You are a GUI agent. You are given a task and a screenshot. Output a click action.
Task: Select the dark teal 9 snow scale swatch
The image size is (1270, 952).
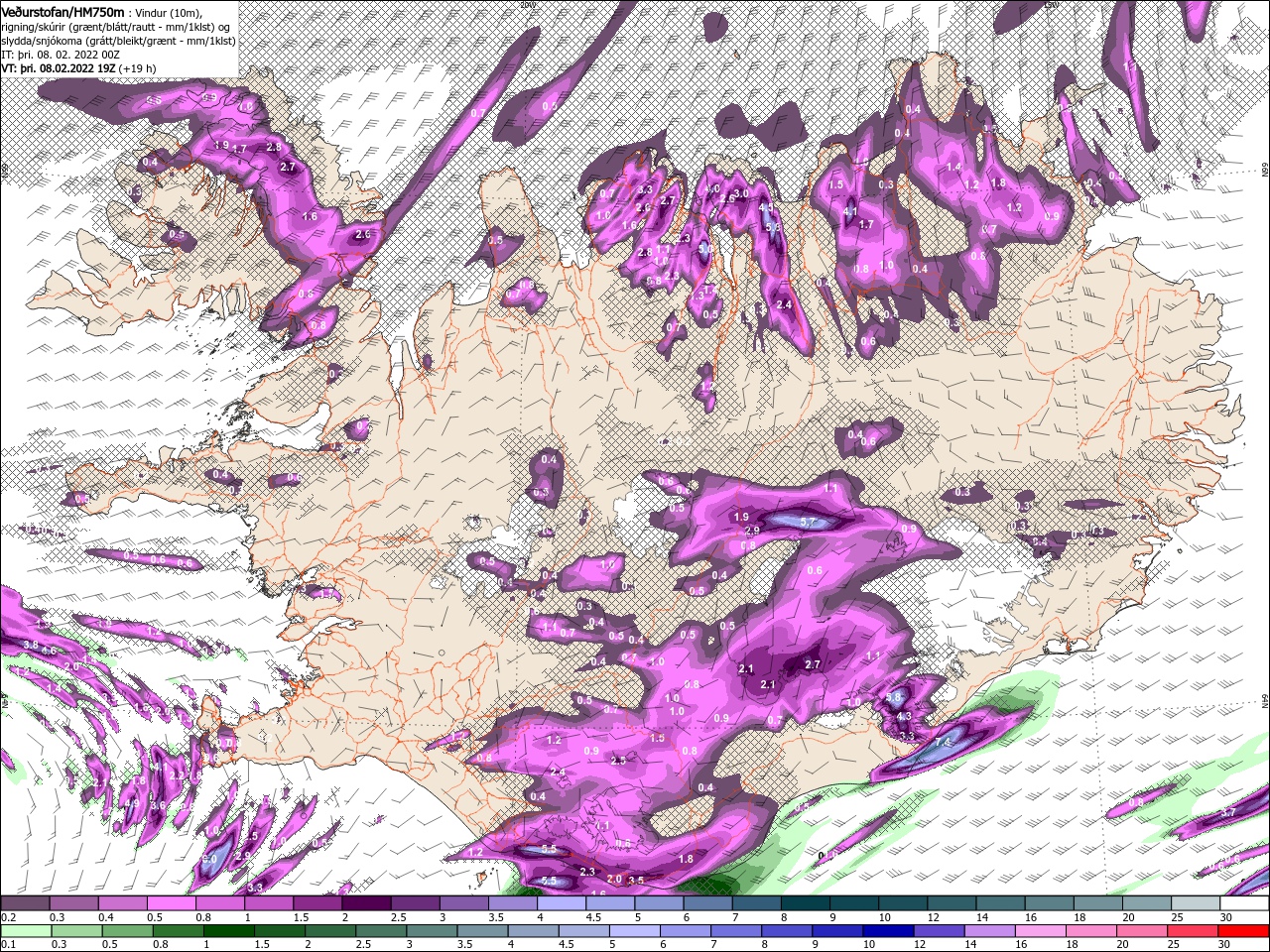854,903
